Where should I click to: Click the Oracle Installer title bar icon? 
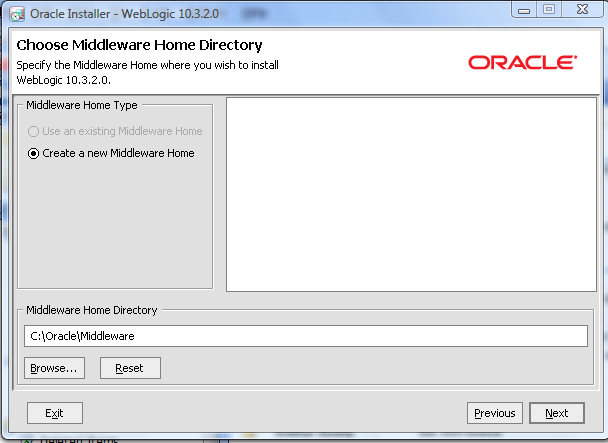pos(17,14)
